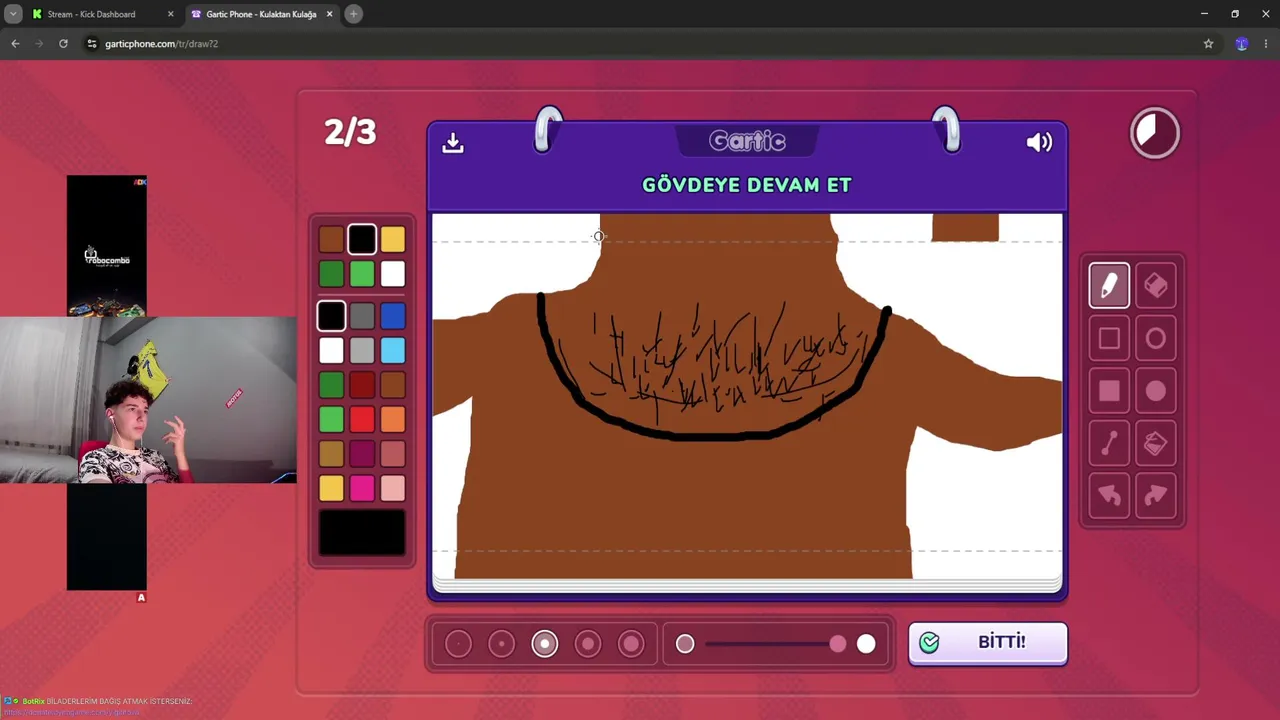Pick the gray color swatch
The image size is (1280, 720).
click(362, 316)
